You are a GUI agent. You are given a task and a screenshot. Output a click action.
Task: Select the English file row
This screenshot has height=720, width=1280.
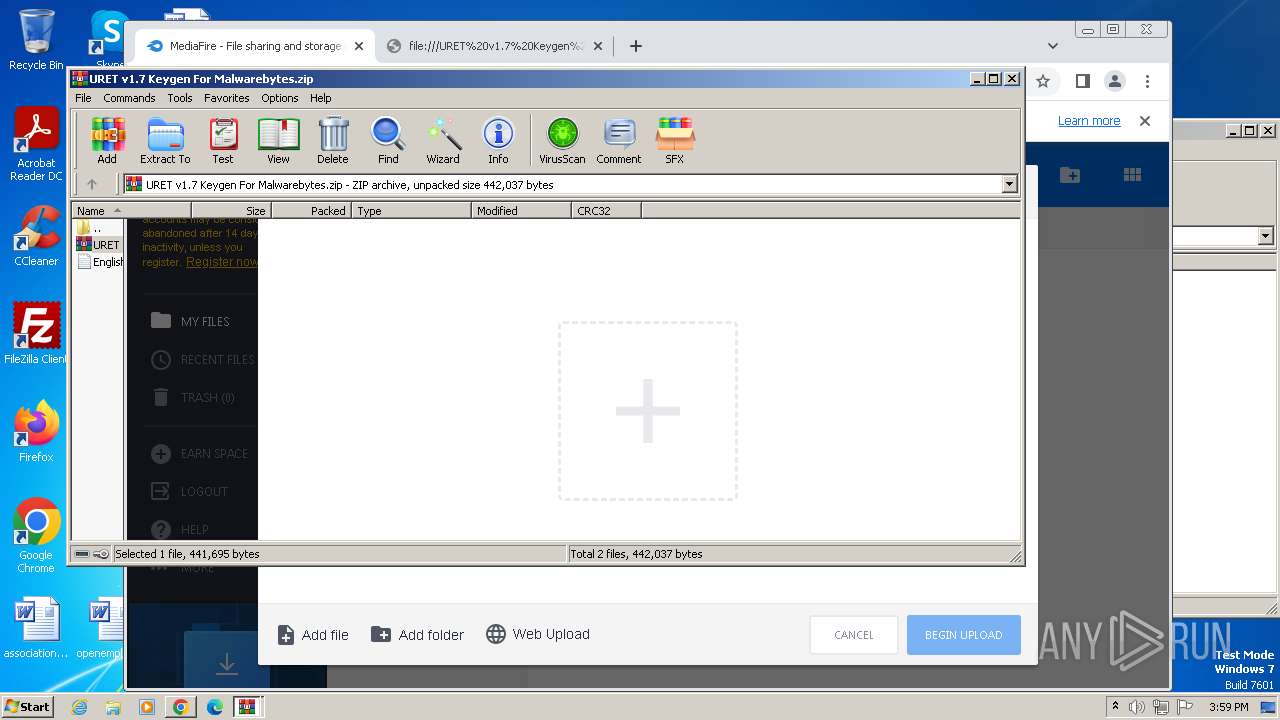pos(98,262)
